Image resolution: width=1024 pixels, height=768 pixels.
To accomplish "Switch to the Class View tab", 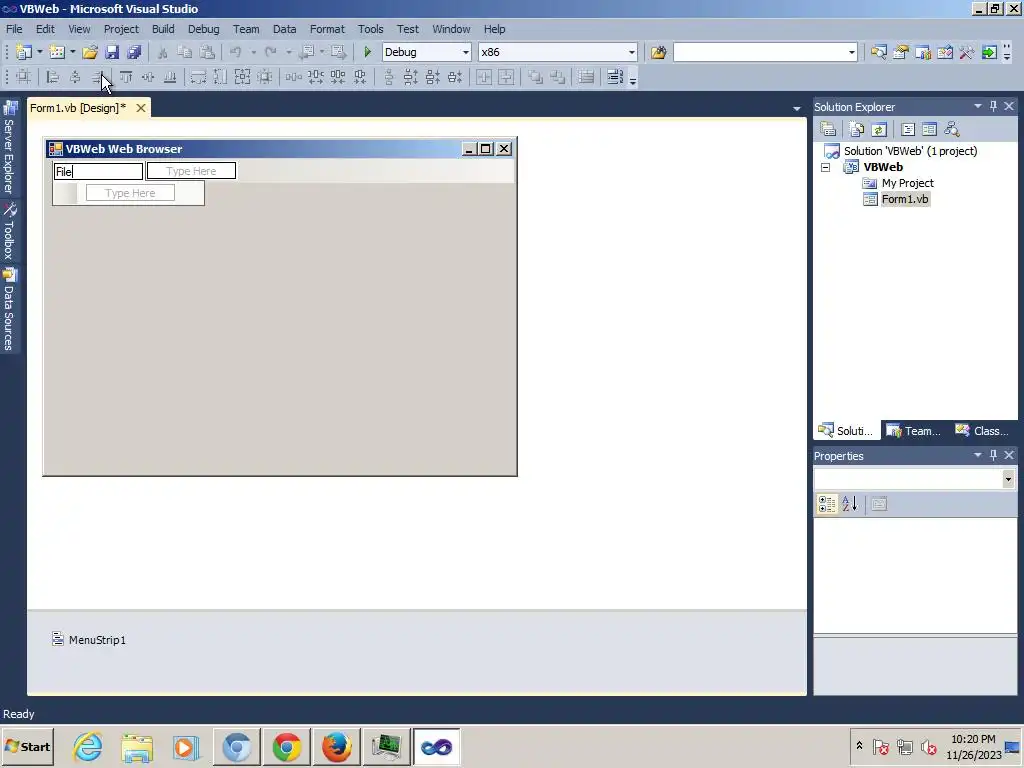I will [x=982, y=430].
